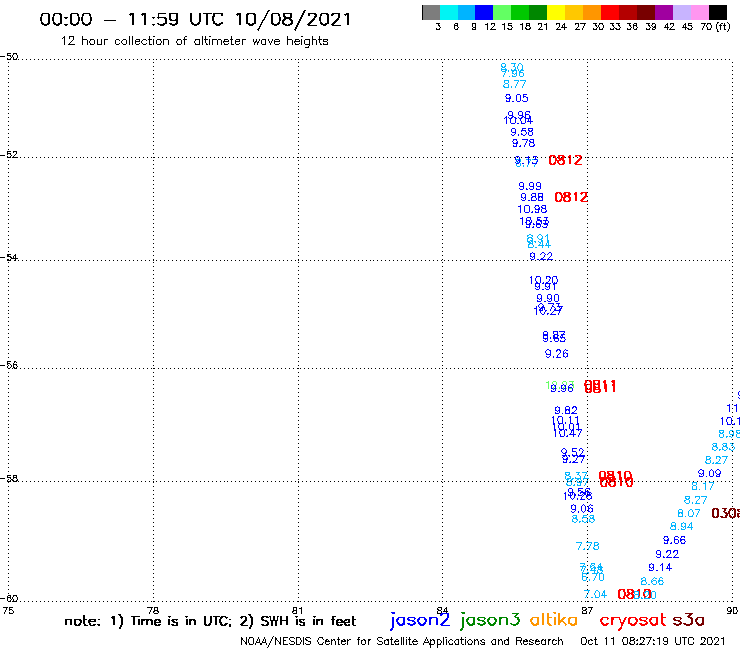This screenshot has height=650, width=740.
Task: Click the longitude axis label "87"
Action: tap(587, 610)
